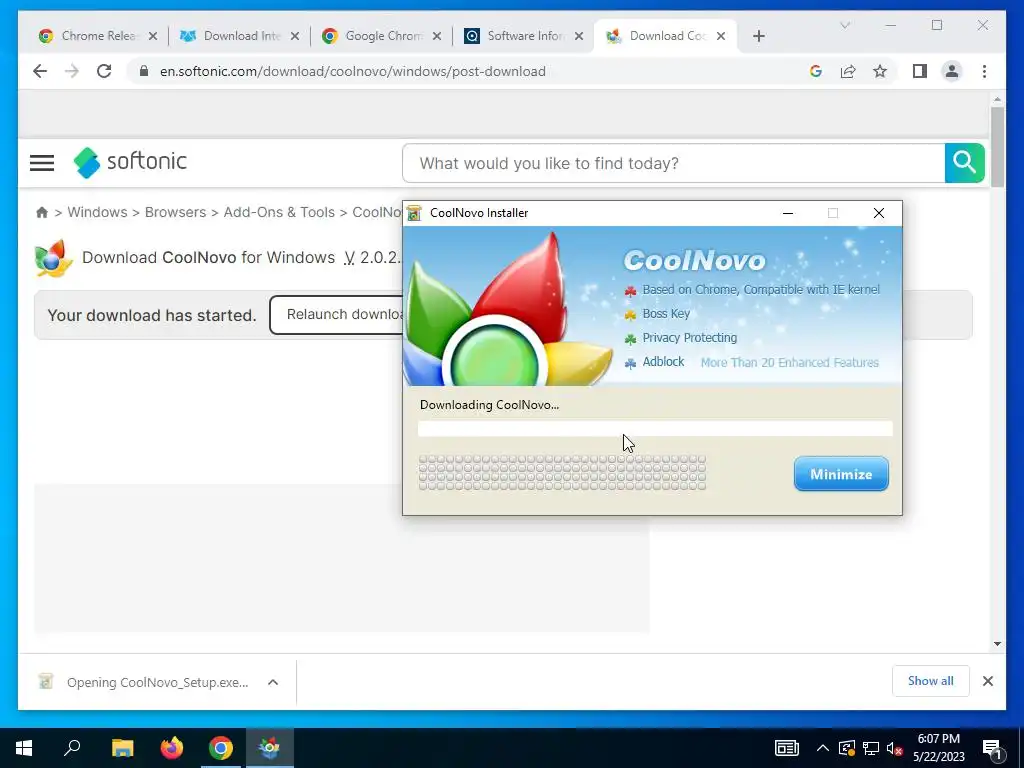The height and width of the screenshot is (768, 1024).
Task: Open the notification center icon
Action: click(992, 749)
